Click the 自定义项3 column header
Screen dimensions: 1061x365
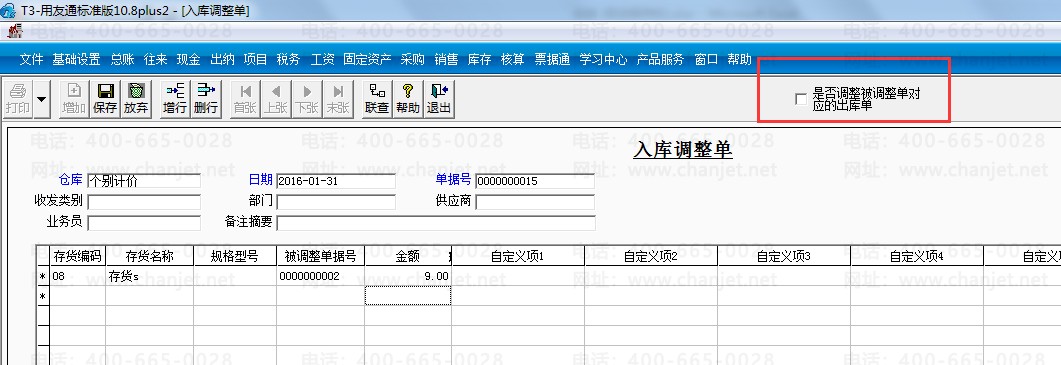click(x=784, y=256)
